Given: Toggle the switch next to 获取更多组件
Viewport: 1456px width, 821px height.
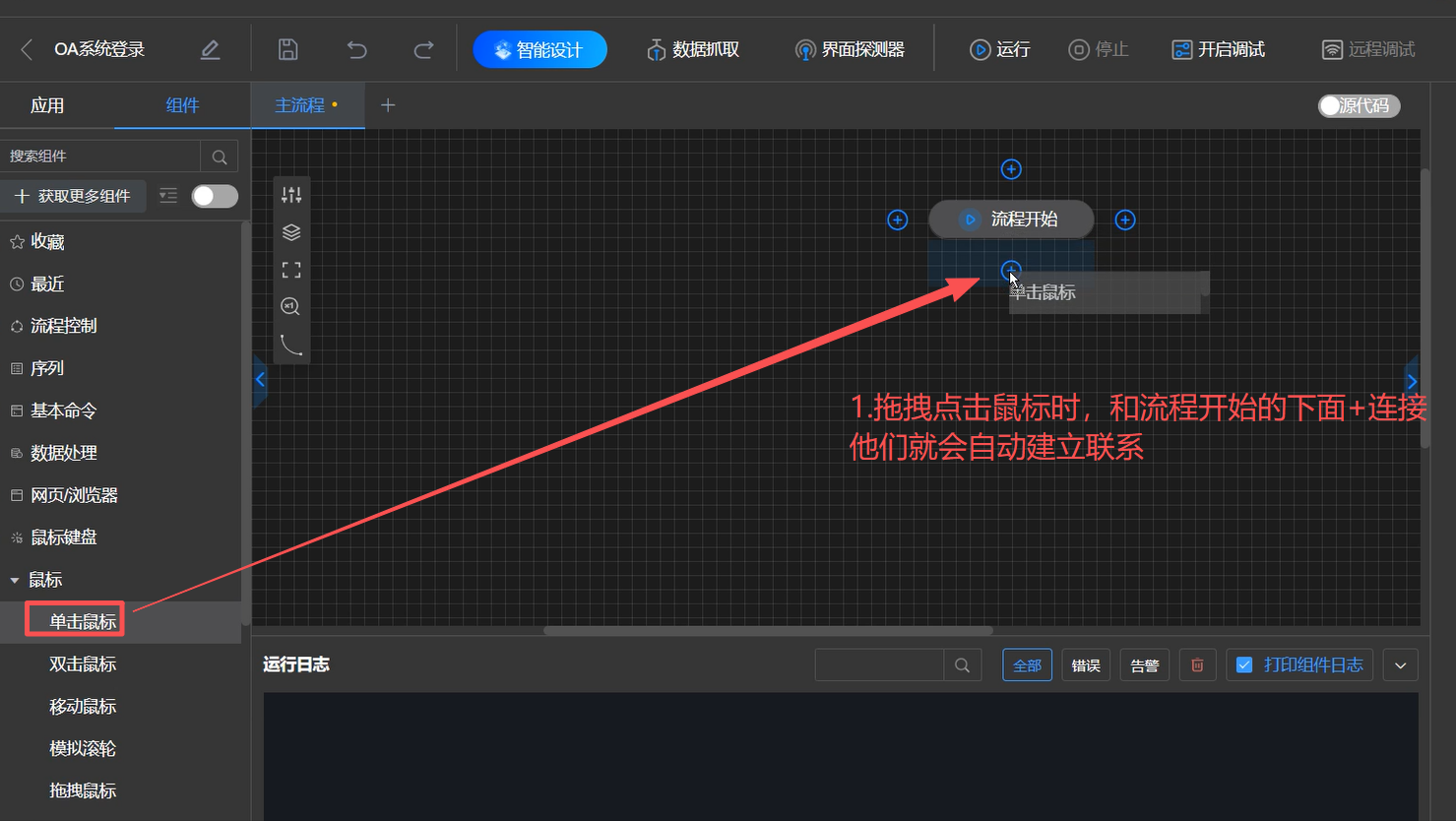Looking at the screenshot, I should pos(215,196).
